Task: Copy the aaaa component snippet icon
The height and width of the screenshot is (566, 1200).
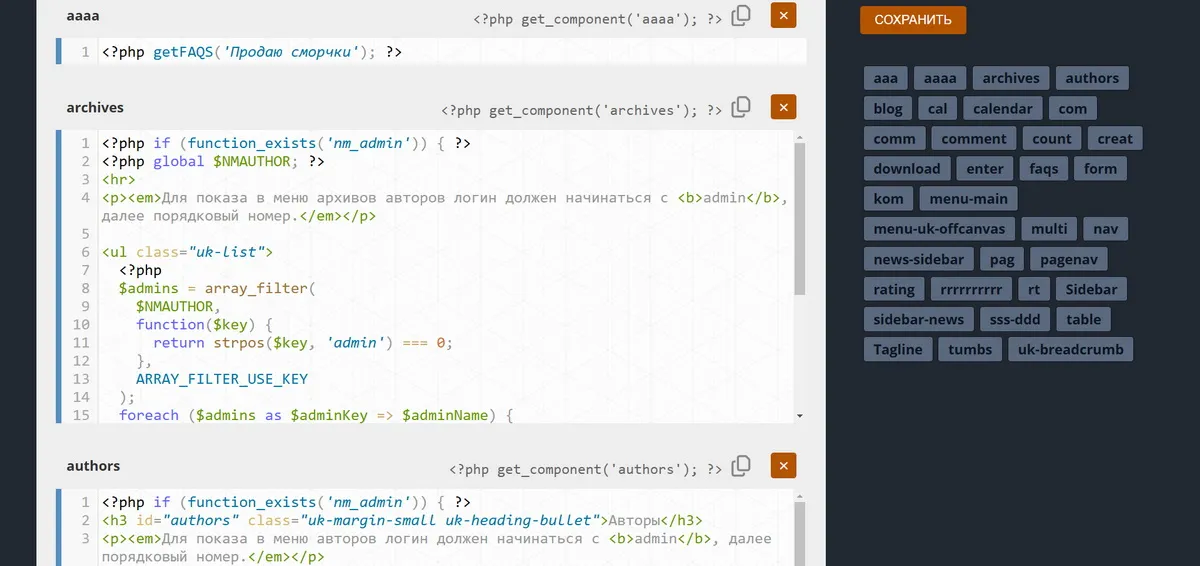Action: pos(741,15)
